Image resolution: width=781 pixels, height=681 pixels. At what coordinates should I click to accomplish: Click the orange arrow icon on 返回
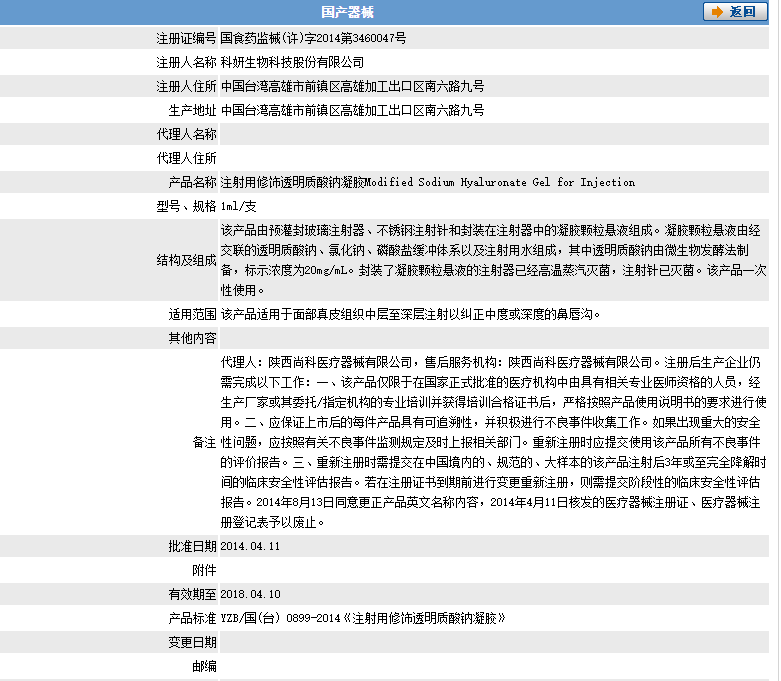point(718,12)
